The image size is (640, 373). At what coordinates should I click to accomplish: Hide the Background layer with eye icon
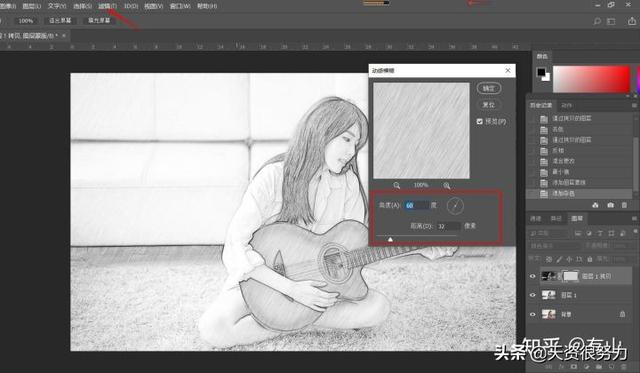533,314
